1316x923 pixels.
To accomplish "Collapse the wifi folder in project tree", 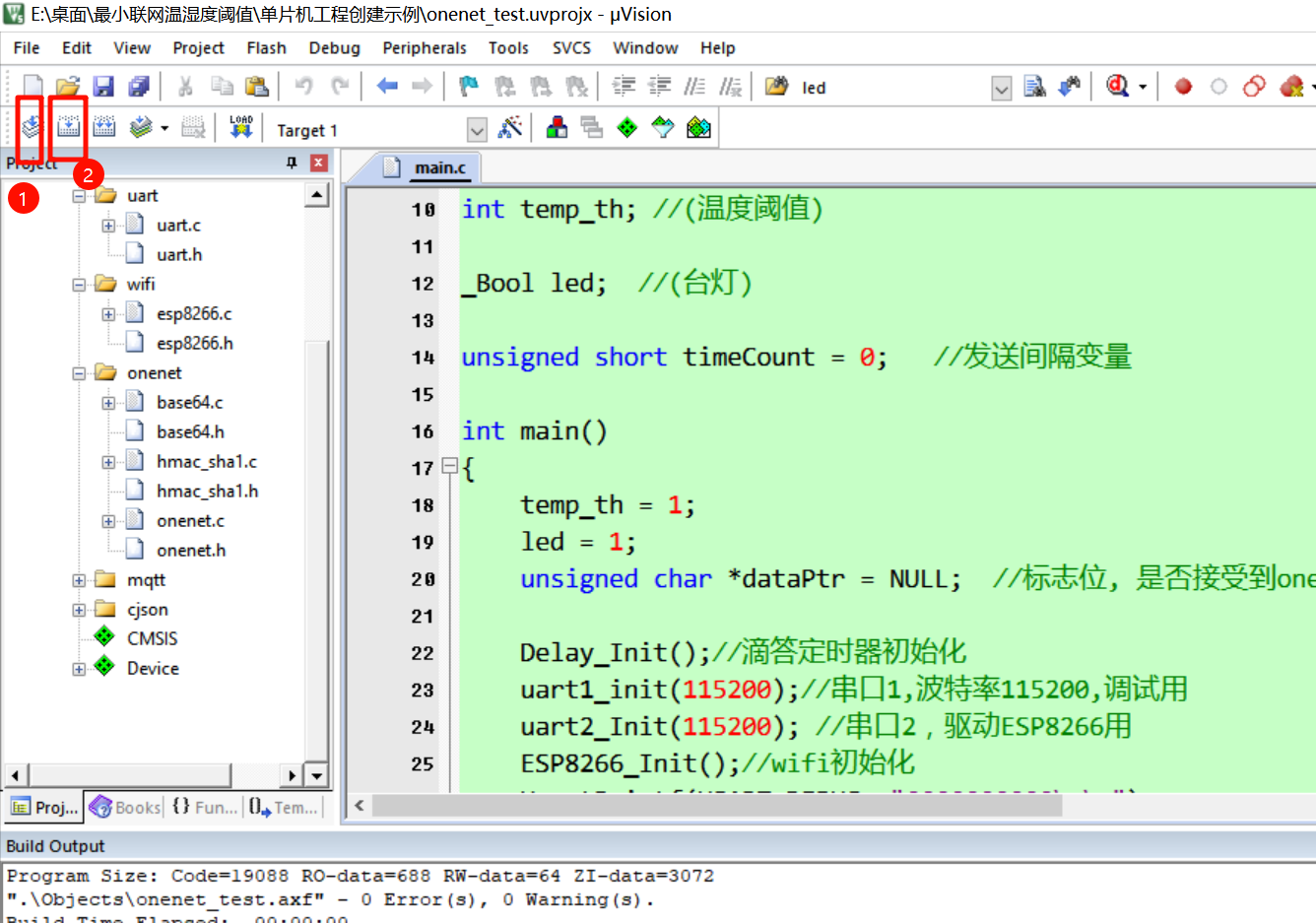I will (x=79, y=285).
